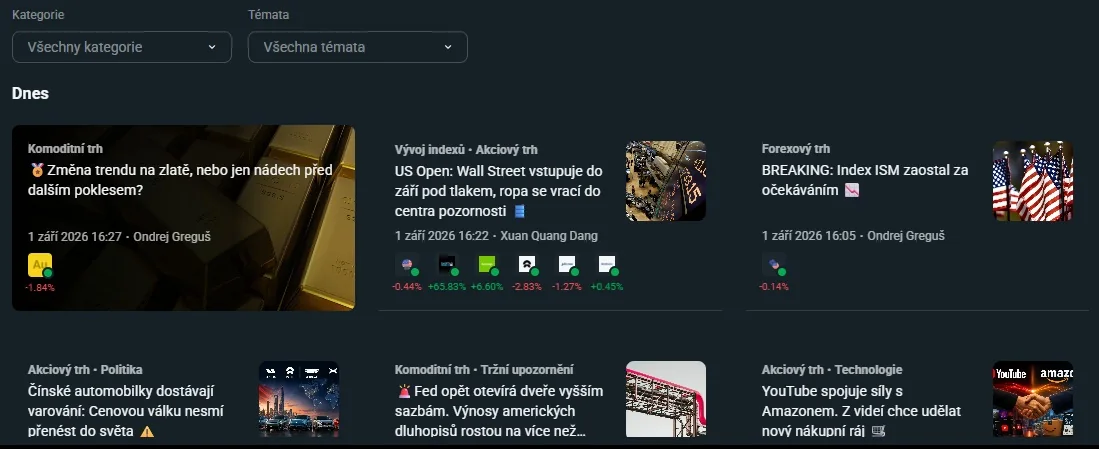Open BREAKING Index ISM article headline
This screenshot has width=1099, height=449.
pos(865,180)
